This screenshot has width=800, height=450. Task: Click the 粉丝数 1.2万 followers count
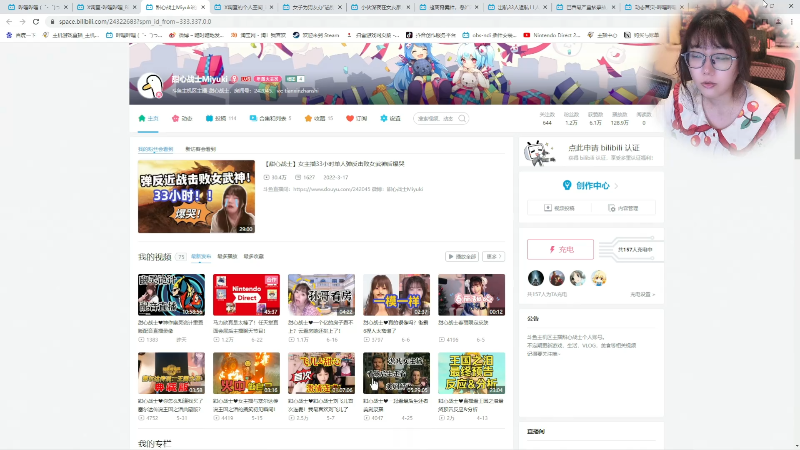point(571,118)
